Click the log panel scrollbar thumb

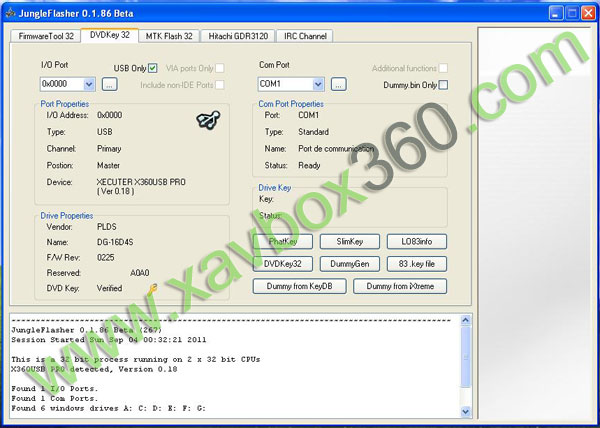coord(465,356)
